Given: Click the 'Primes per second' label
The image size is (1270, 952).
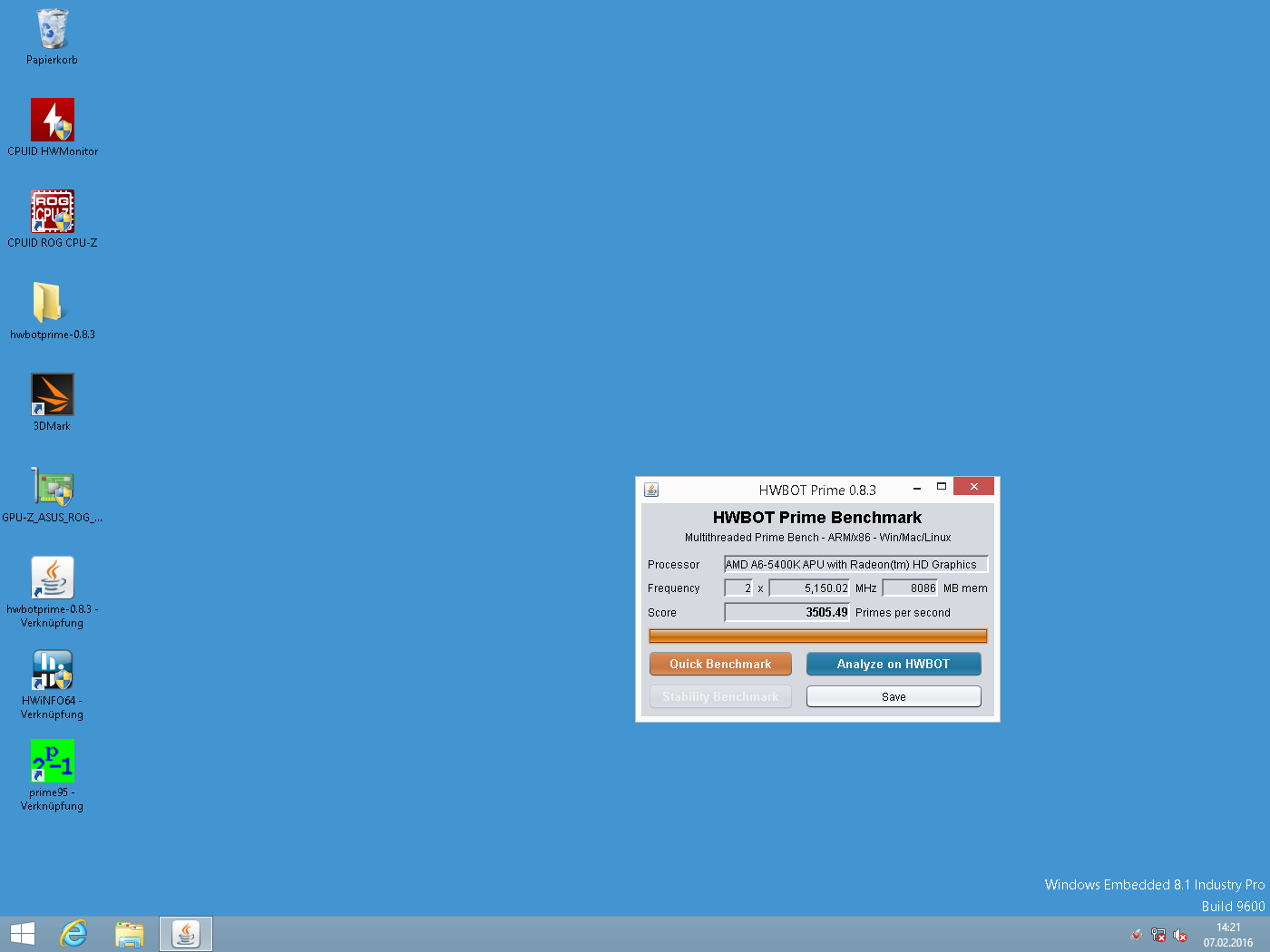Looking at the screenshot, I should 903,613.
